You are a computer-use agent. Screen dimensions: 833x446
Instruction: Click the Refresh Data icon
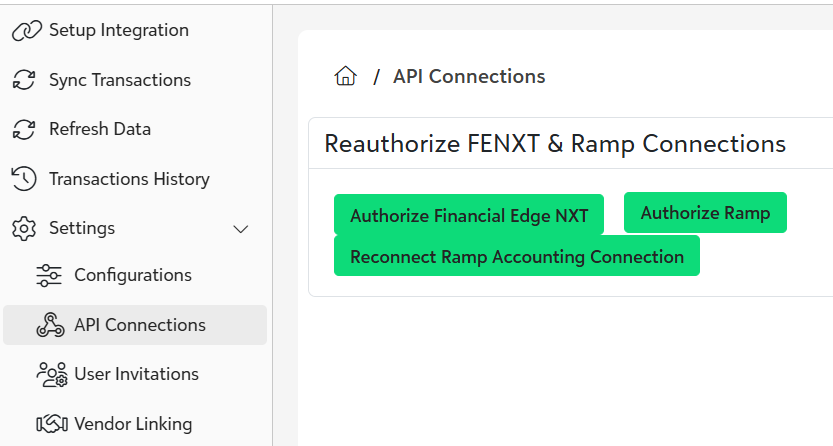24,130
